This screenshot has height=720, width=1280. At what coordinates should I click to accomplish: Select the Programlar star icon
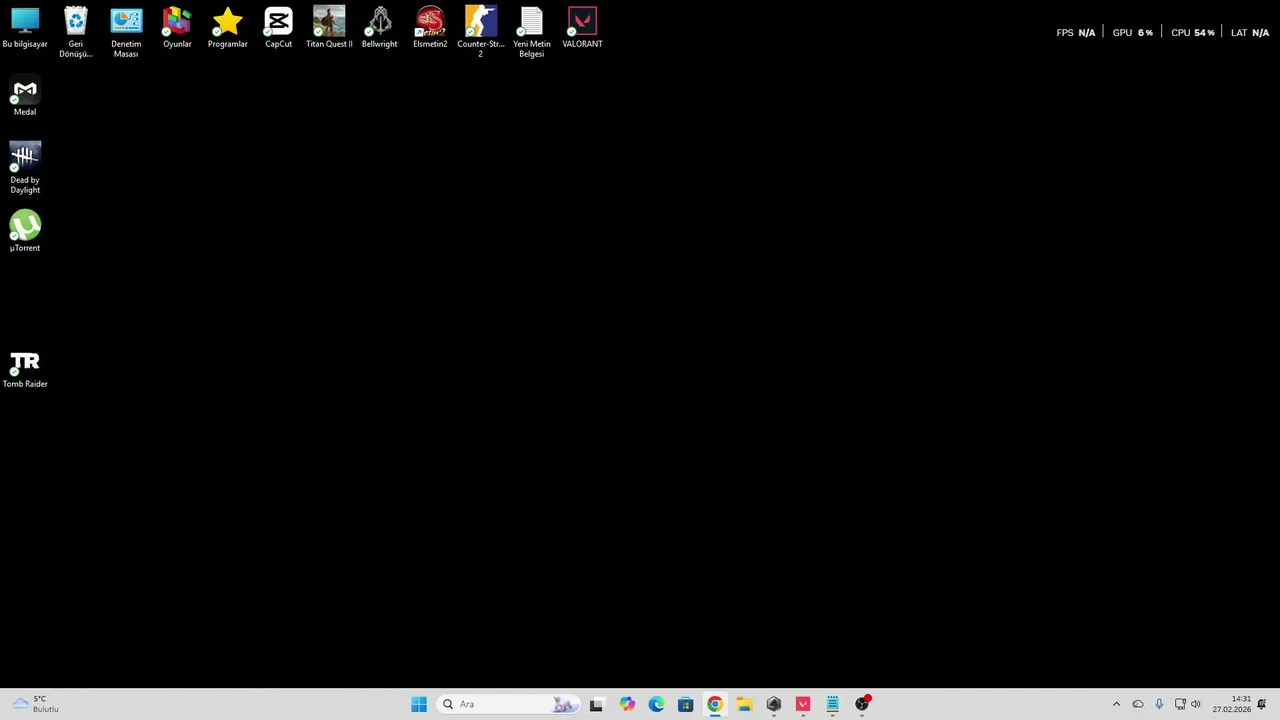[227, 28]
